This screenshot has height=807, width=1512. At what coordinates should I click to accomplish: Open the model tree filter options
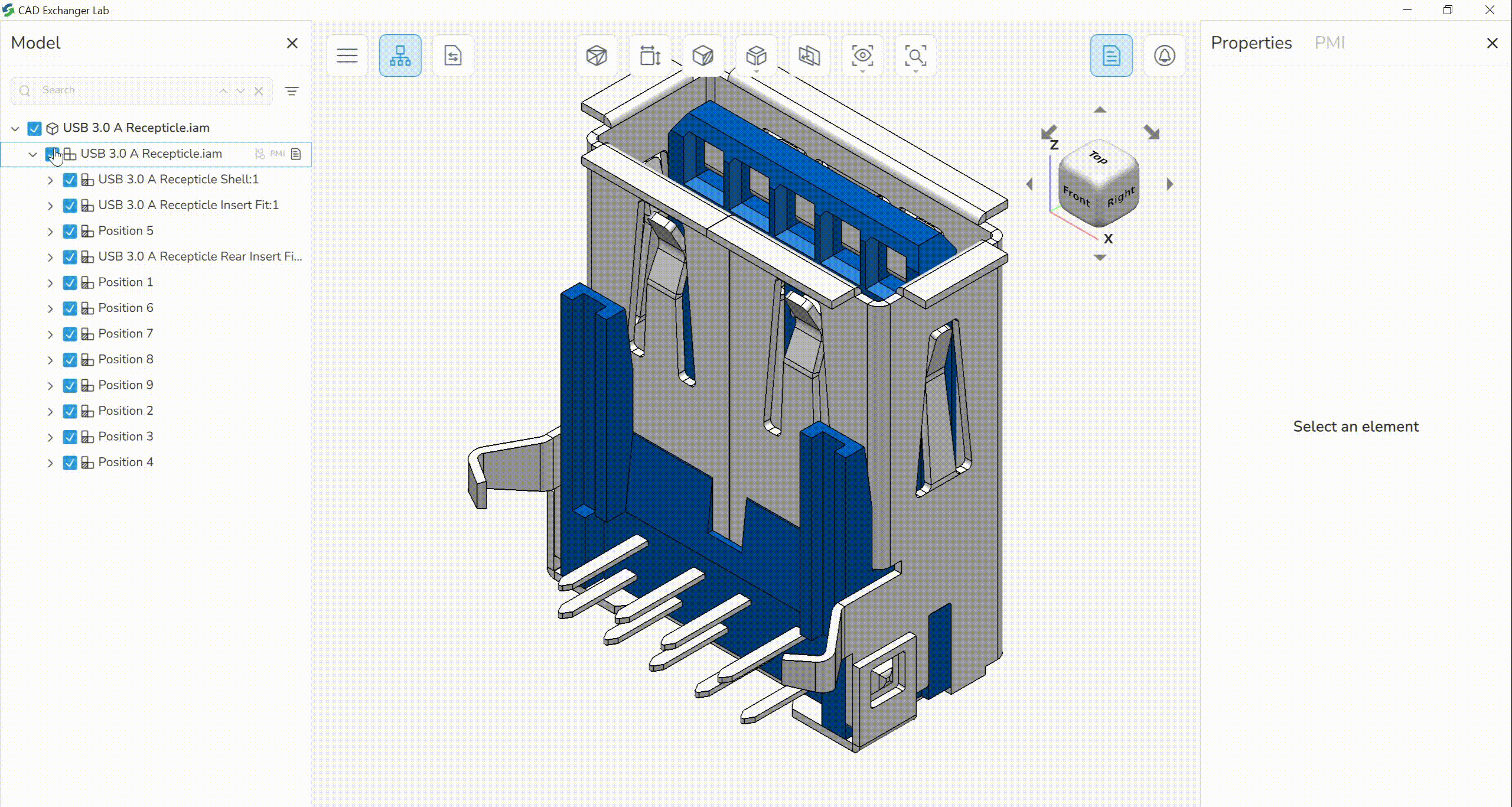pos(292,91)
